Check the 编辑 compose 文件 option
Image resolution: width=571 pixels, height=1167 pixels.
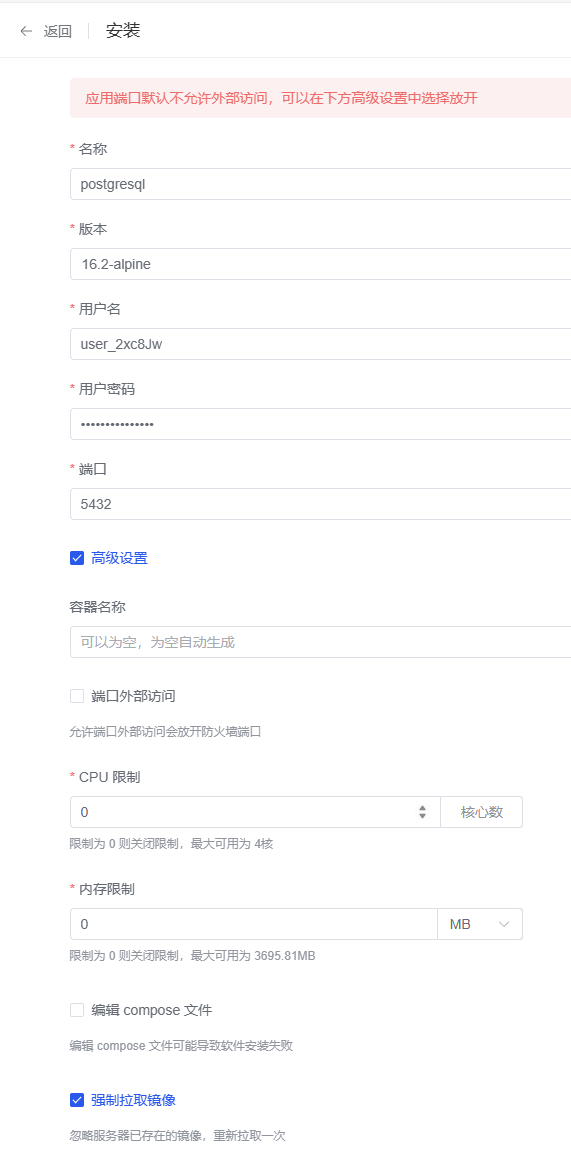(x=77, y=1010)
